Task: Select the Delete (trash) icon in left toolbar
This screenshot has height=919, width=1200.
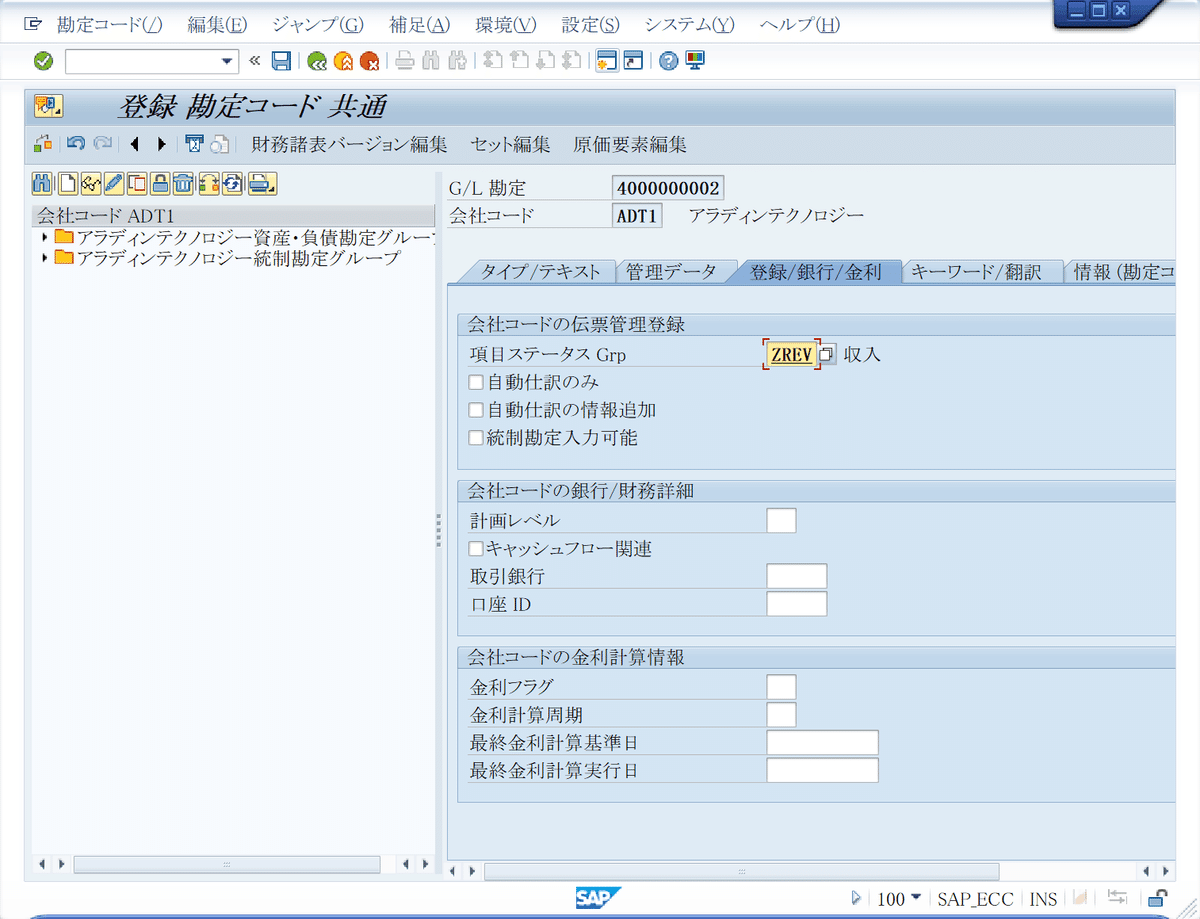Action: pyautogui.click(x=182, y=183)
